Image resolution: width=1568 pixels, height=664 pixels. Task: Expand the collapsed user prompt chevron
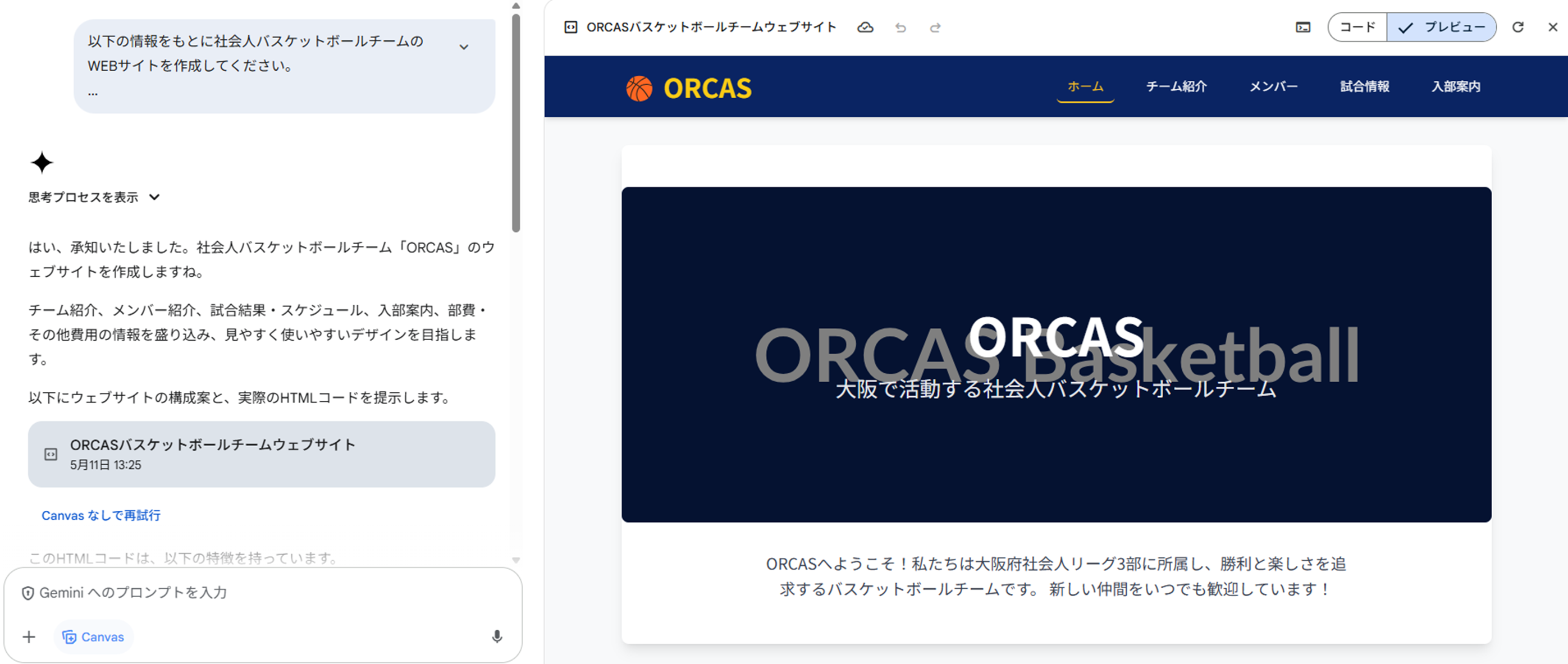[464, 47]
